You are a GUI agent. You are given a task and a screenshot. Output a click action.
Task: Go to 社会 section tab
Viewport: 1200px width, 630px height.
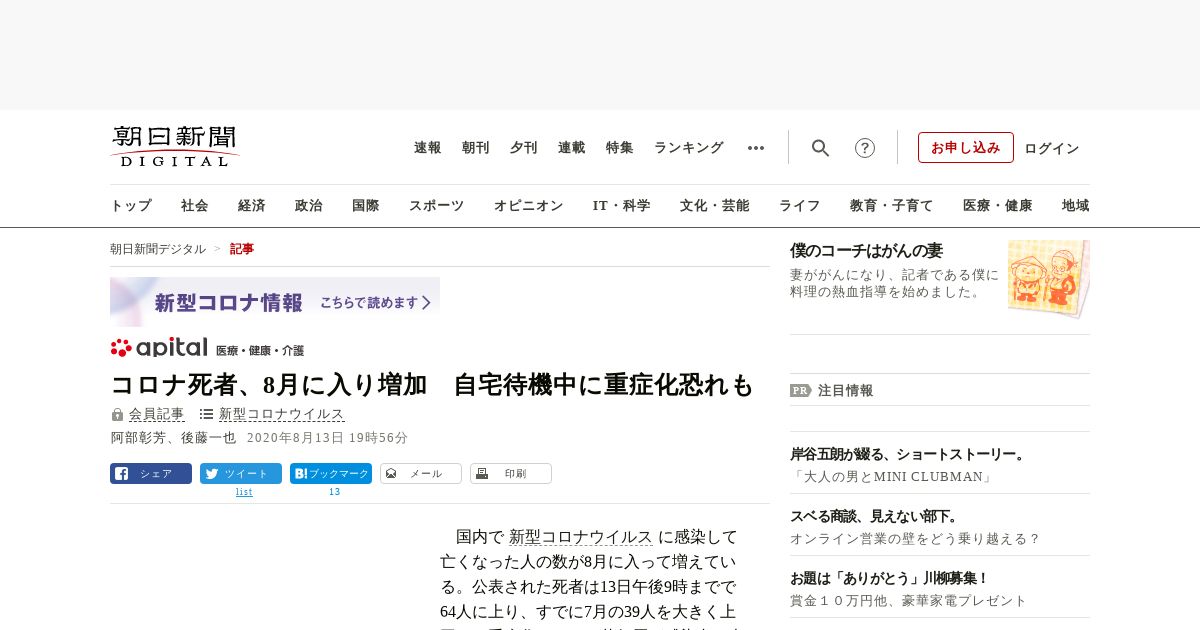pyautogui.click(x=195, y=206)
